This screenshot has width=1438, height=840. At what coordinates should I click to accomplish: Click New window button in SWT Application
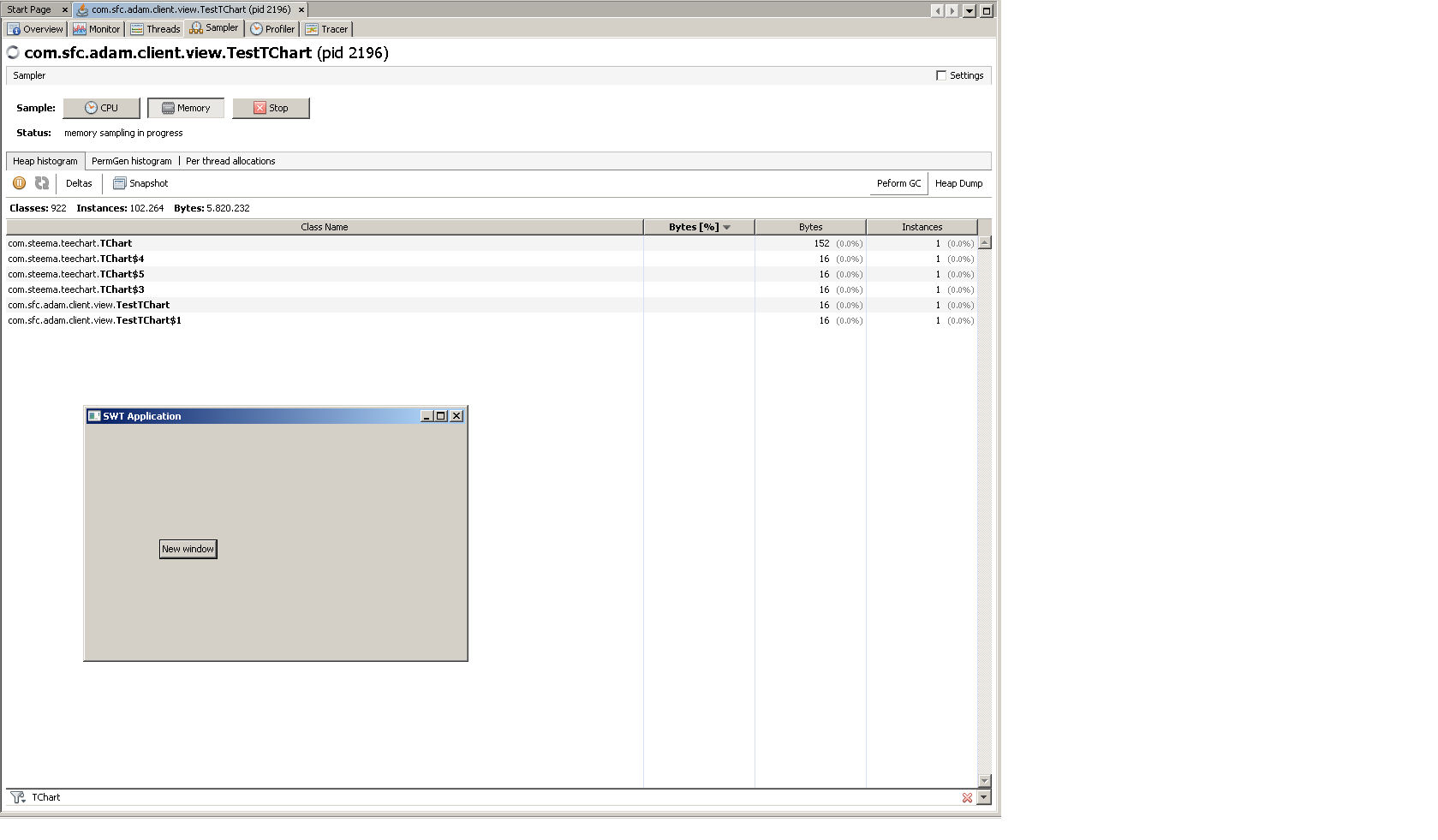coord(188,549)
